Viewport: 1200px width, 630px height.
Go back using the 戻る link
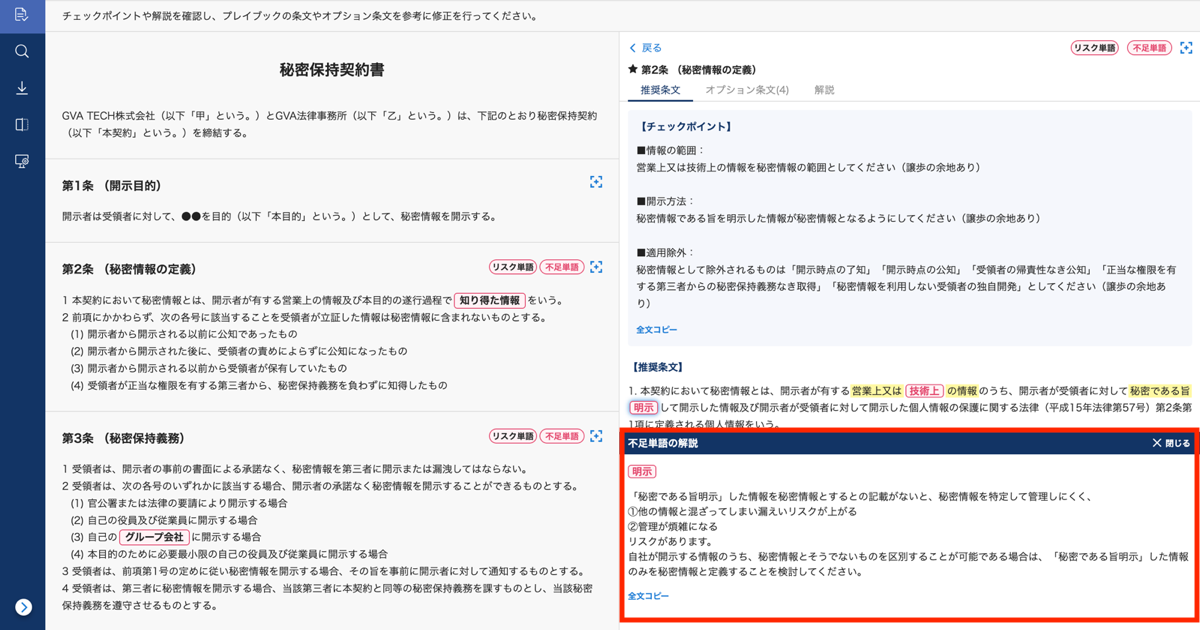[645, 48]
